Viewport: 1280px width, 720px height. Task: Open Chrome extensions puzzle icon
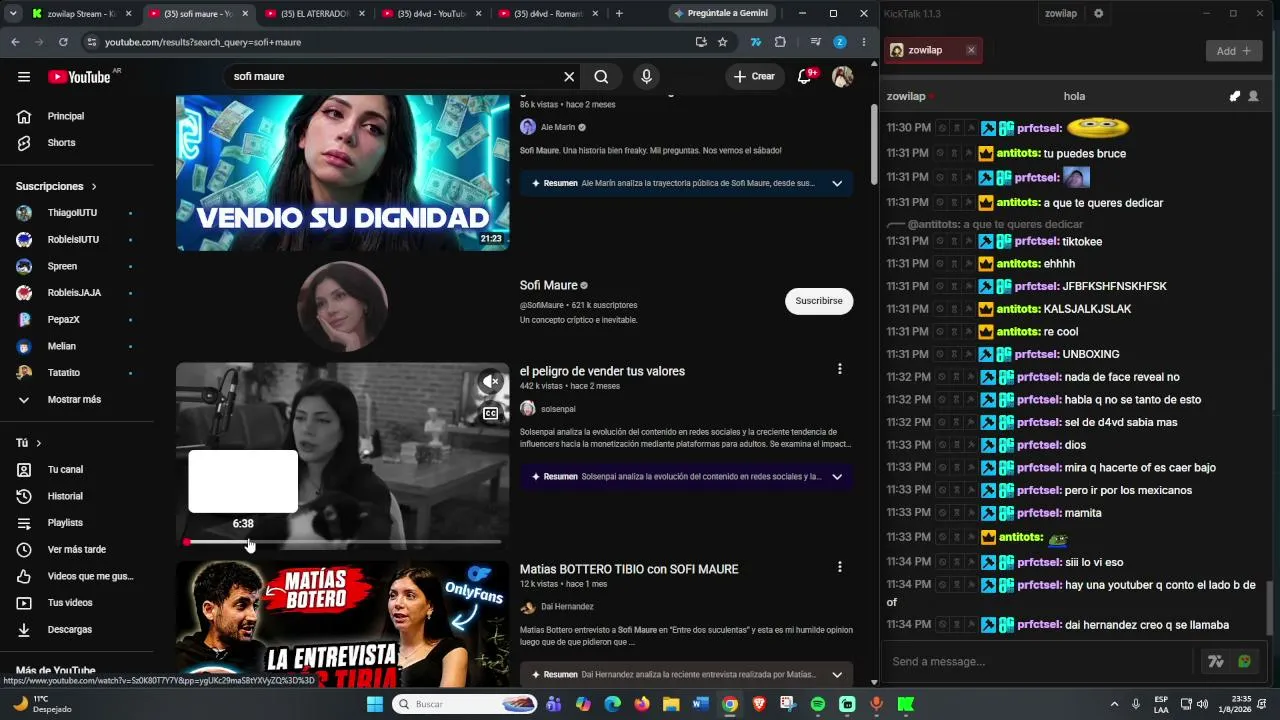click(780, 42)
